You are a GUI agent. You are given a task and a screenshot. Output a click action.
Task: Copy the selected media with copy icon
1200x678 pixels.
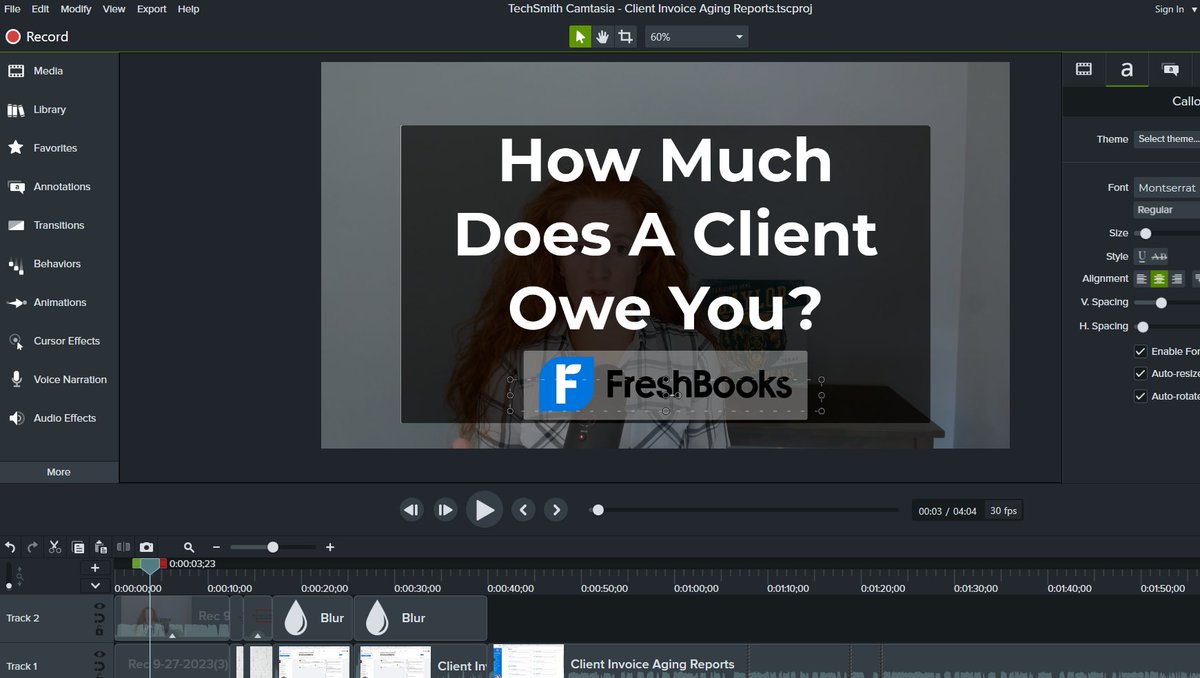(x=78, y=547)
